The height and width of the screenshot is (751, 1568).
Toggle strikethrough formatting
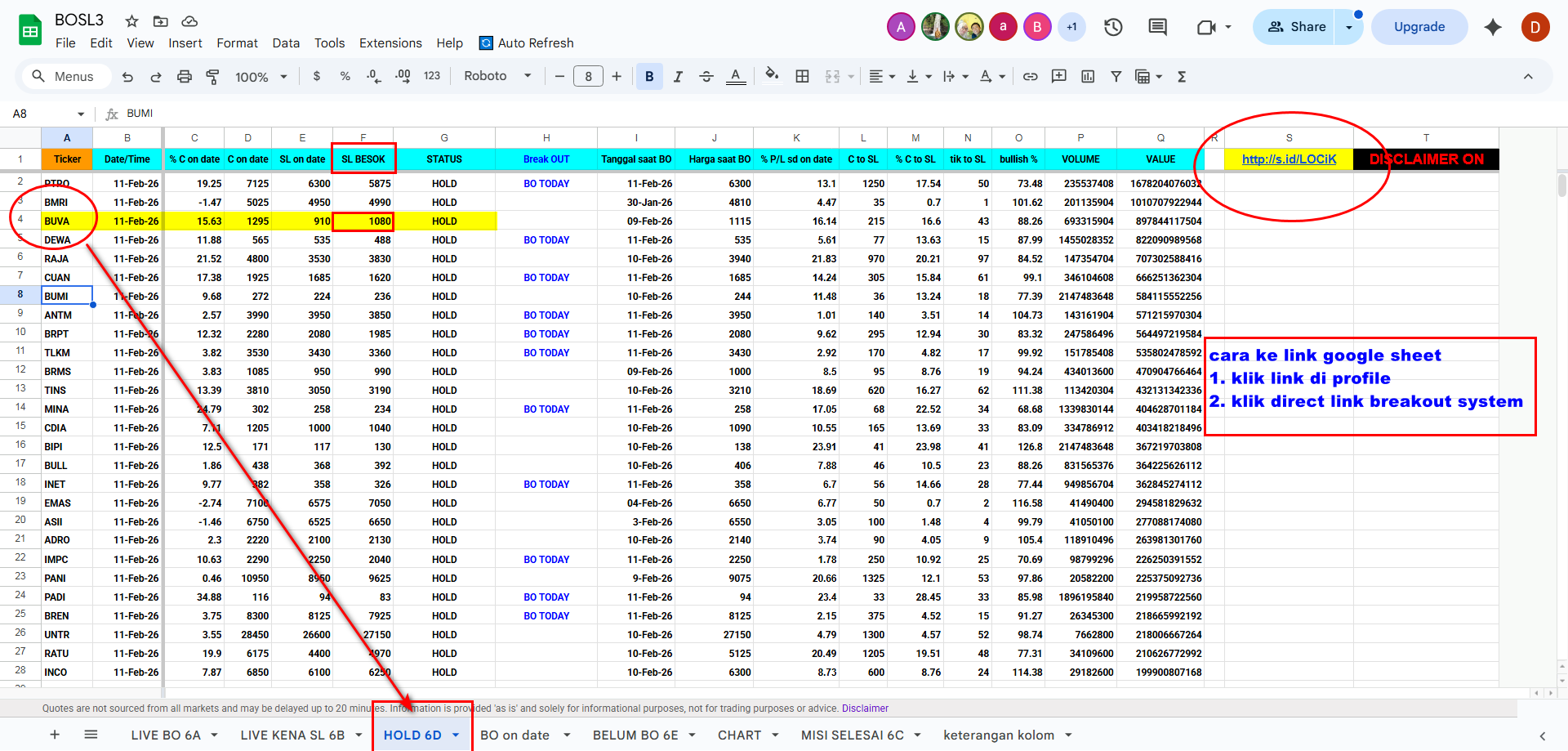click(706, 77)
